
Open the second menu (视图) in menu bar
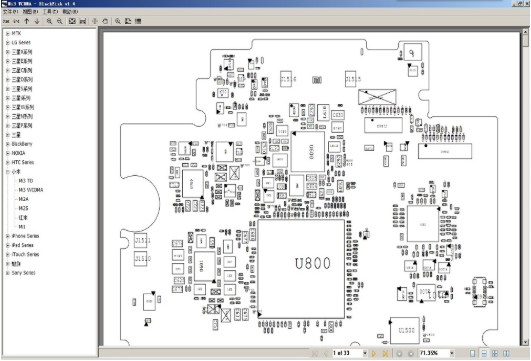pos(30,12)
